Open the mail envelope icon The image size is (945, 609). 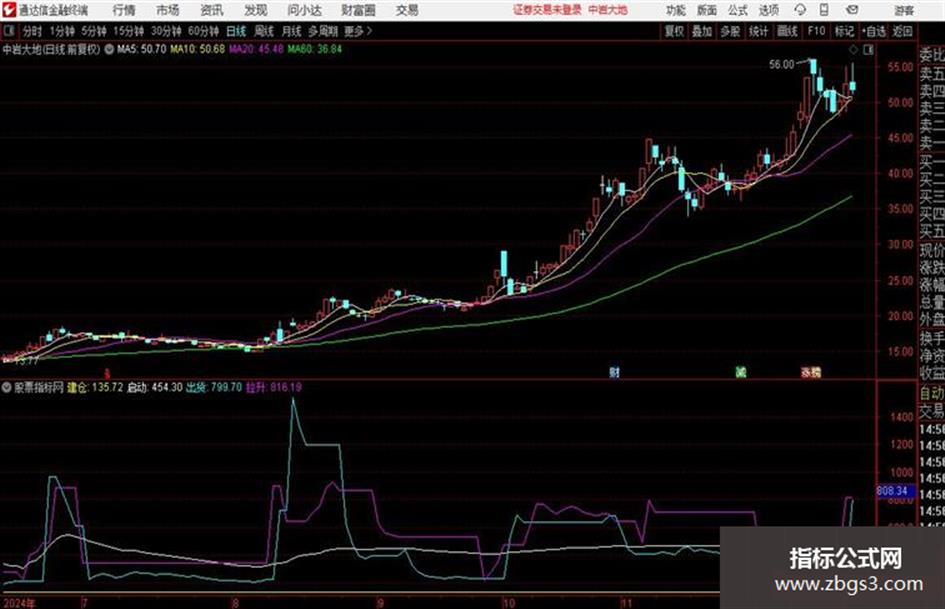[852, 10]
